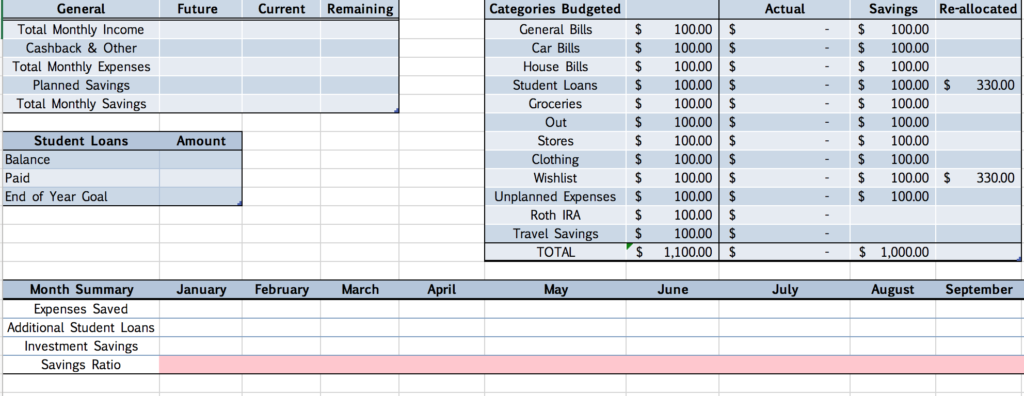Screen dimensions: 1024x396
Task: Select the Investment Savings cell for August
Action: click(x=893, y=346)
